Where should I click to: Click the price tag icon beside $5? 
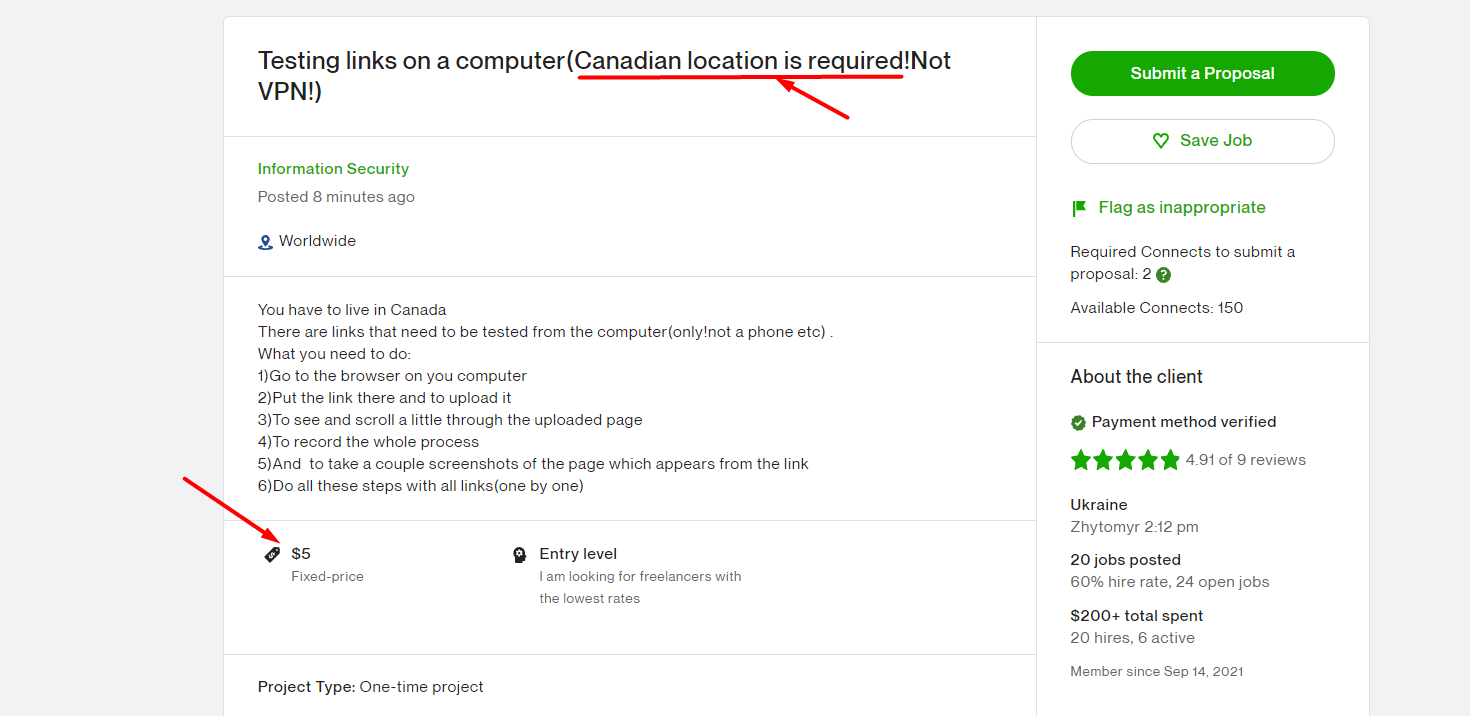pyautogui.click(x=272, y=554)
